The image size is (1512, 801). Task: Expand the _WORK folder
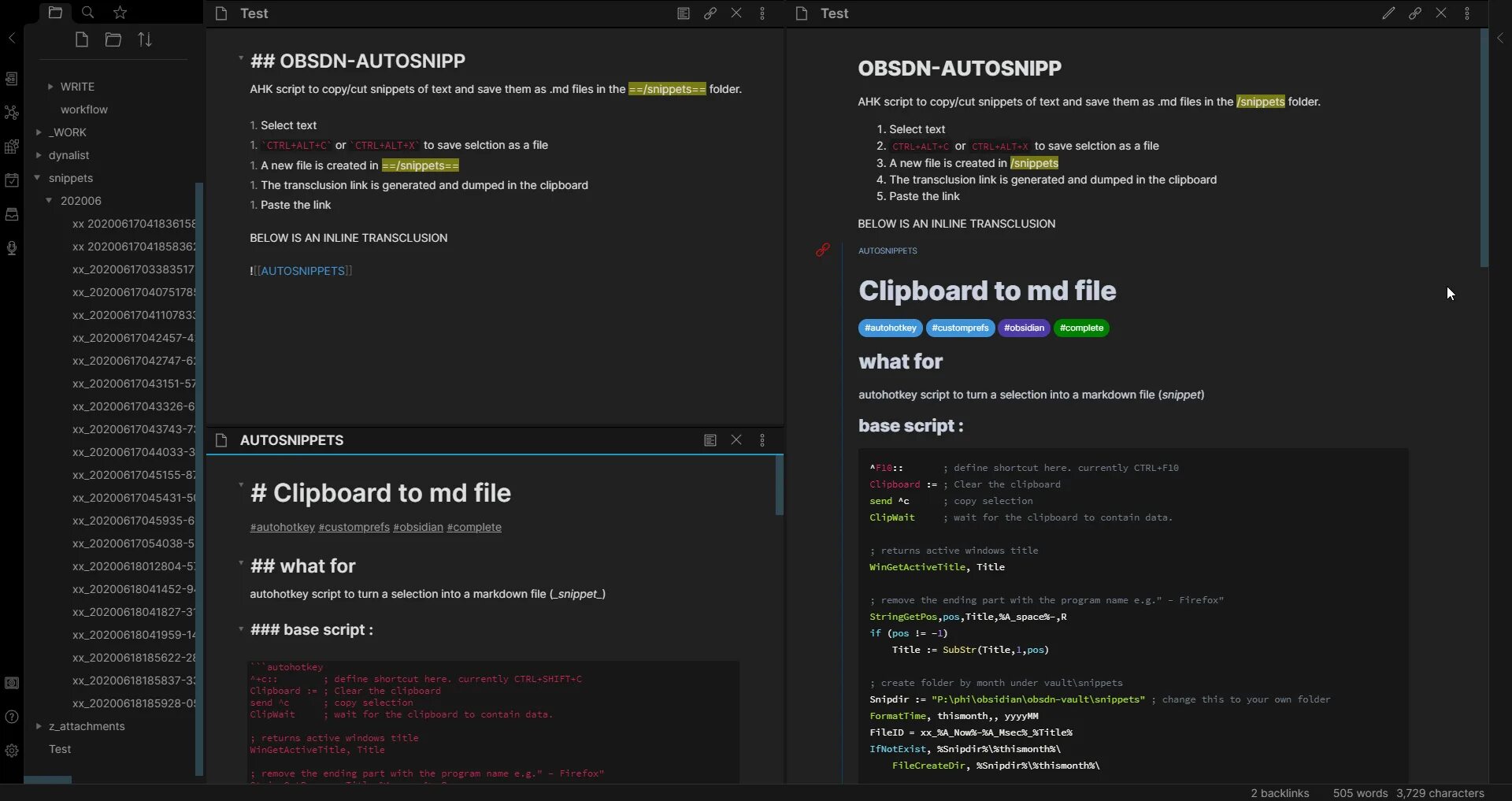pos(39,132)
